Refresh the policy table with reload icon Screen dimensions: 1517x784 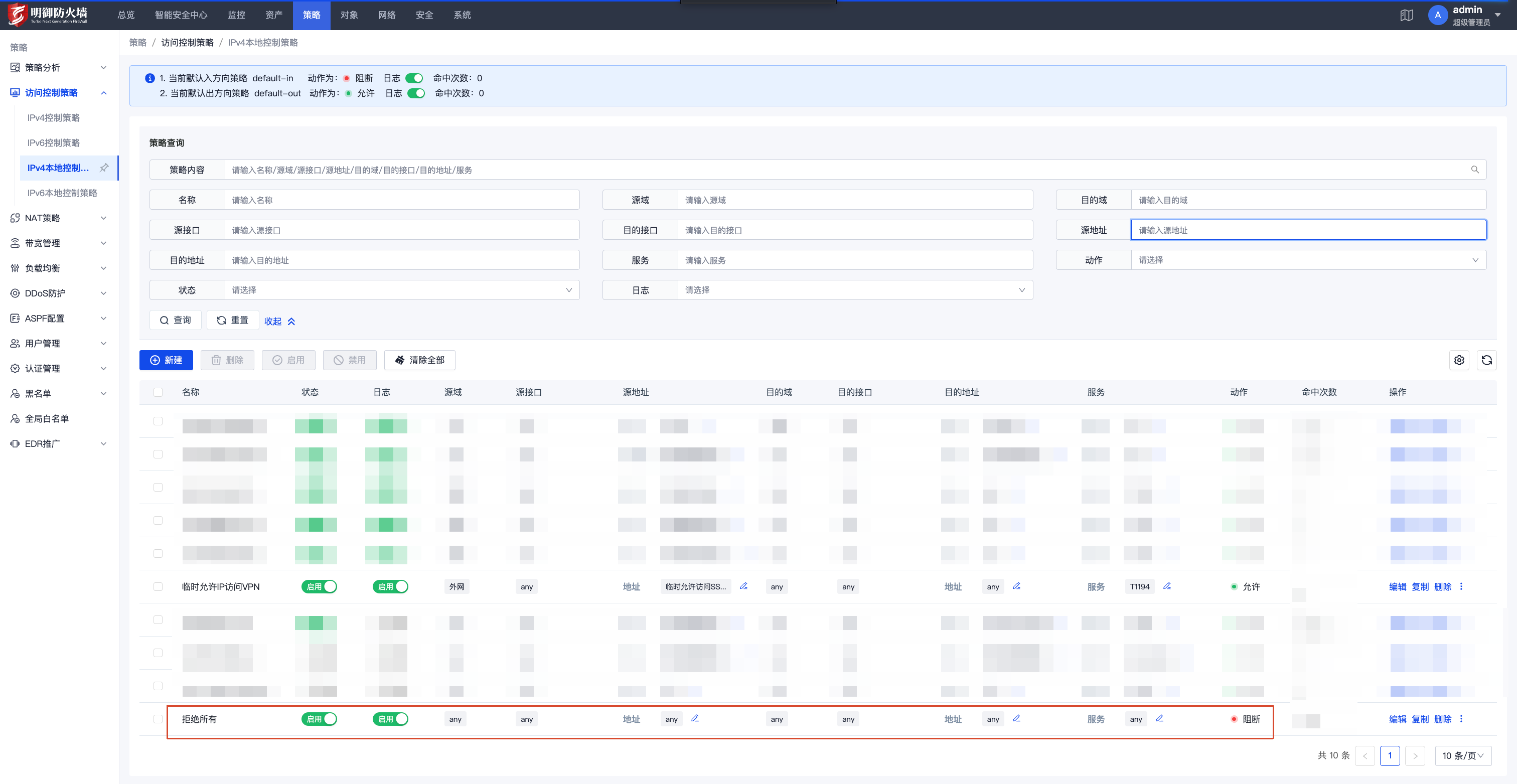[x=1486, y=360]
